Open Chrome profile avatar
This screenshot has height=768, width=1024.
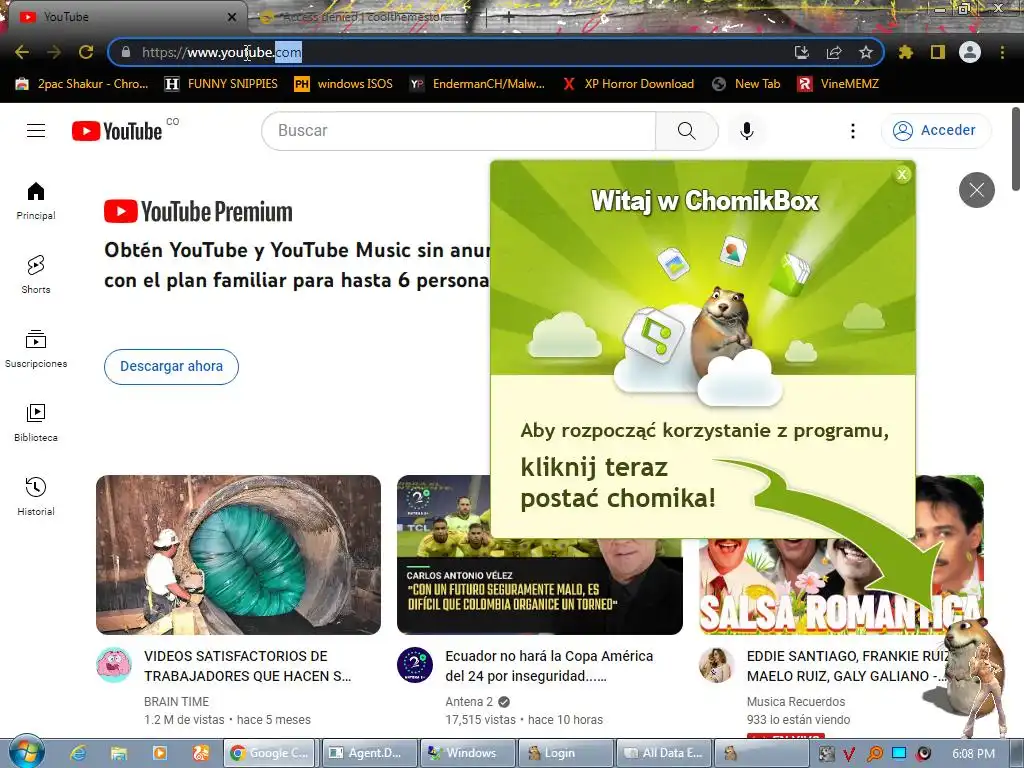pos(970,52)
